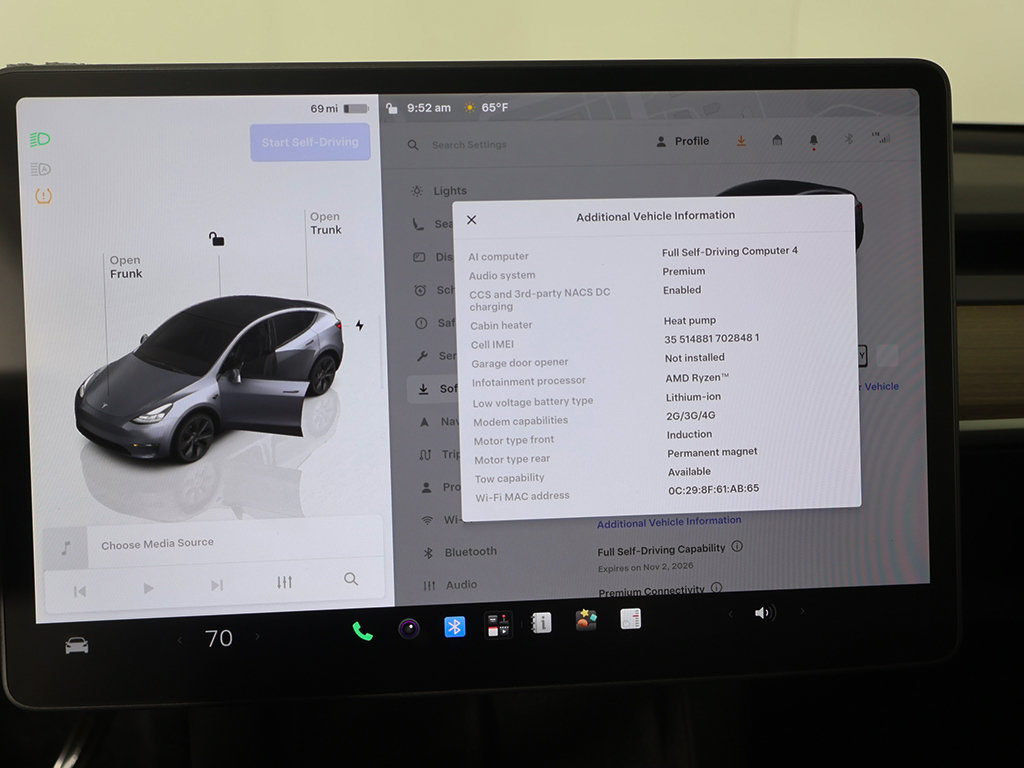Tap the 3D car model image

pos(210,379)
